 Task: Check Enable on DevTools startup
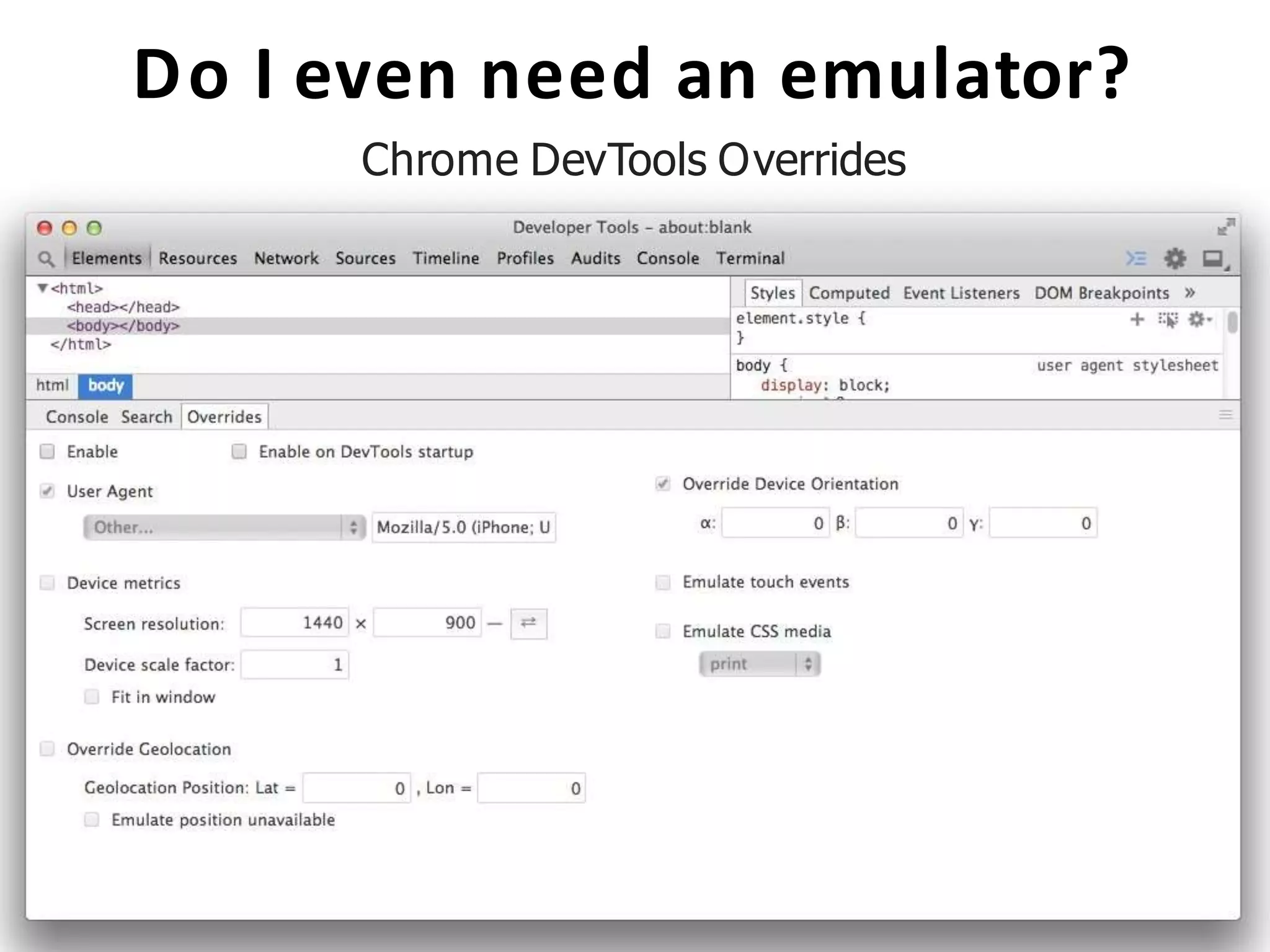click(x=239, y=451)
